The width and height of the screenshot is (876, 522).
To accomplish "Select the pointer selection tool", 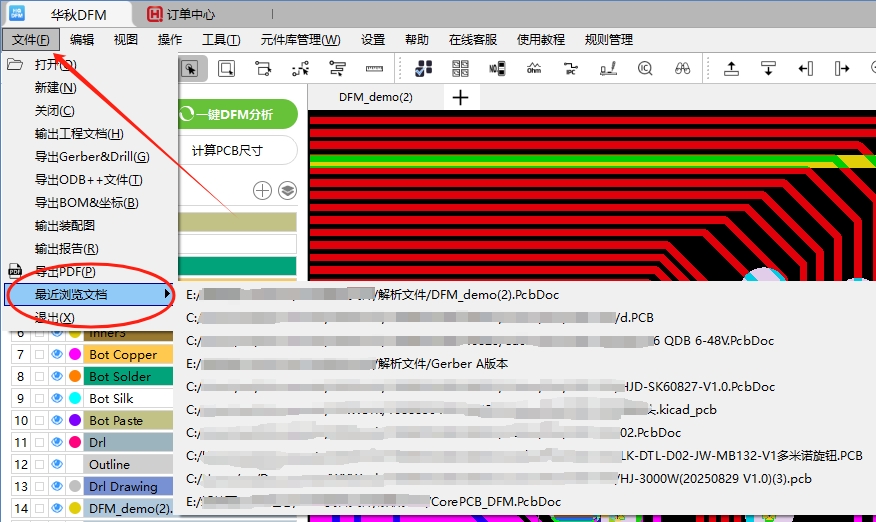I will 191,69.
